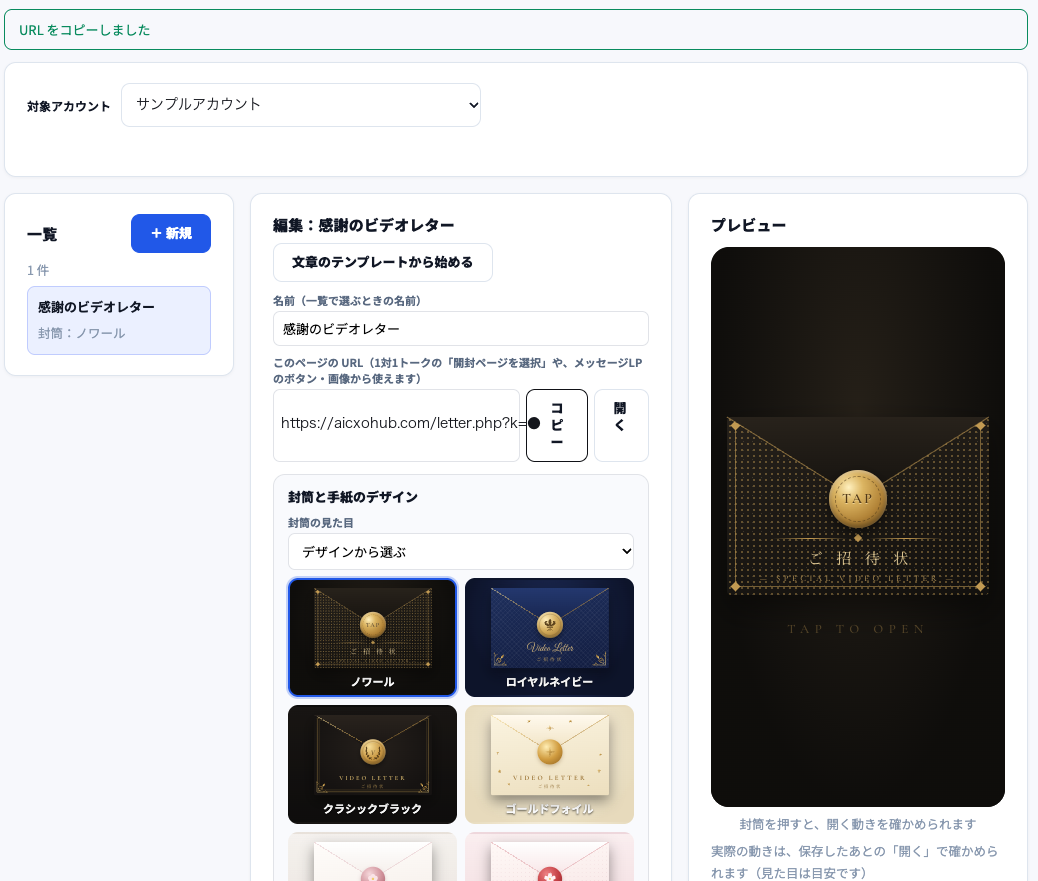1038x881 pixels.
Task: Click the page URL text field
Action: click(x=397, y=425)
